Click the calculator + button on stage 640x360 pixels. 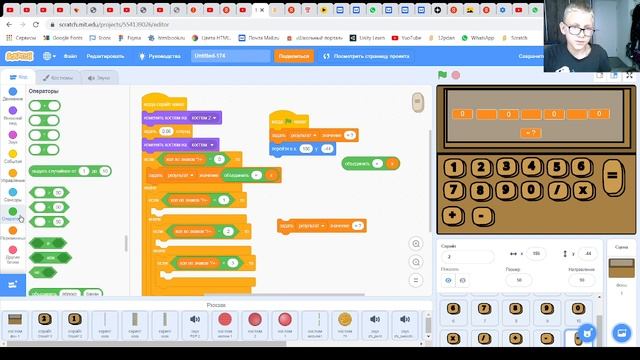click(452, 215)
